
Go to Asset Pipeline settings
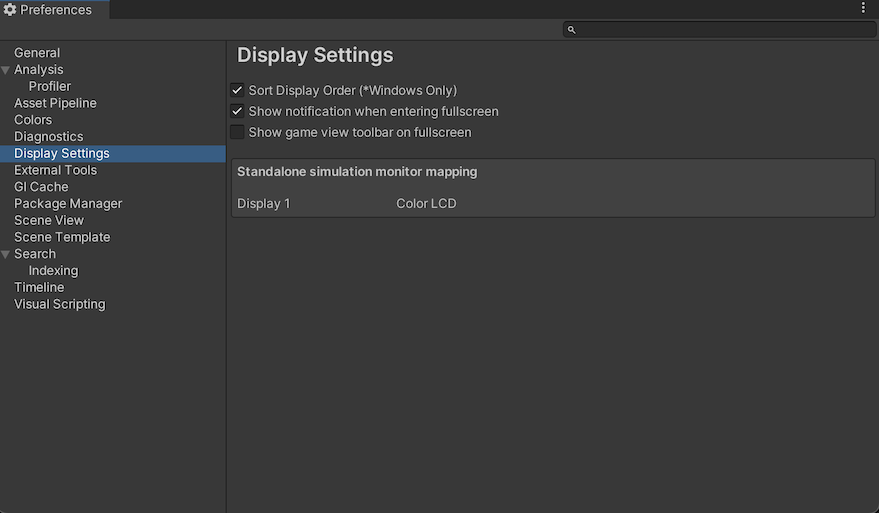point(55,103)
